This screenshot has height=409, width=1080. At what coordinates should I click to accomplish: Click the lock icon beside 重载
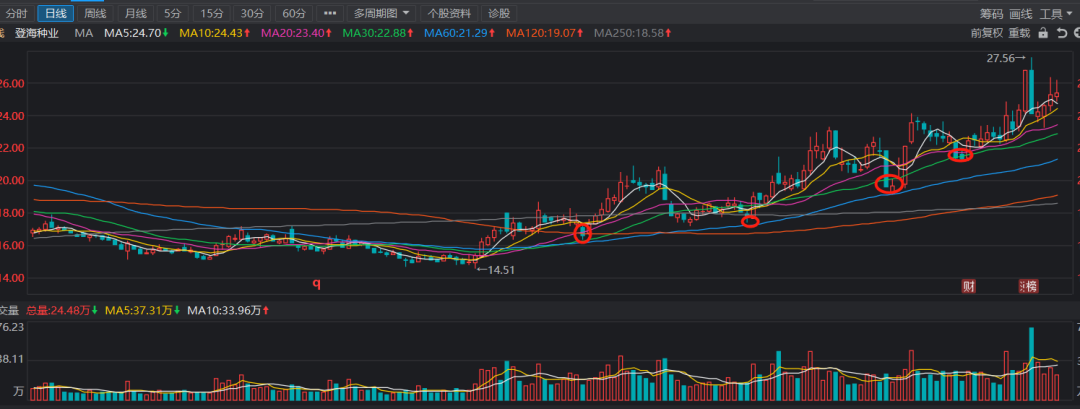[1043, 33]
